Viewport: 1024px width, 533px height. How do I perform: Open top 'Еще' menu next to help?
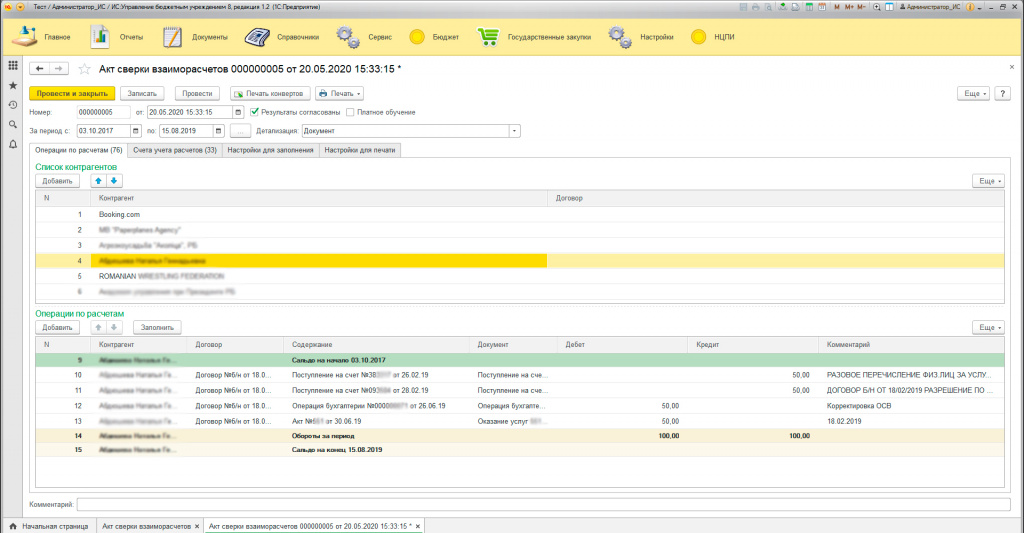973,93
